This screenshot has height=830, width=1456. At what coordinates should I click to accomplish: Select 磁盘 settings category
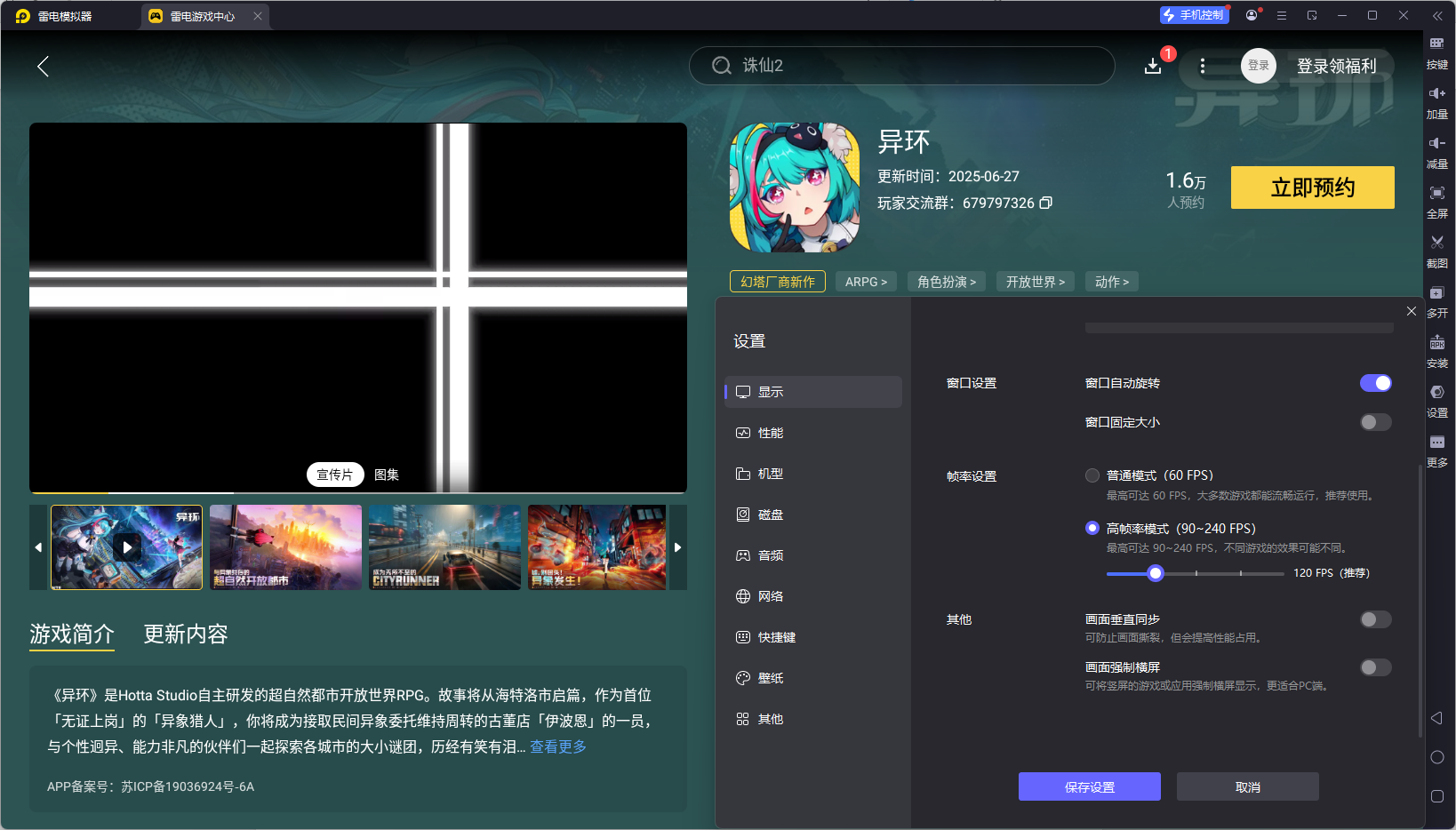(813, 515)
